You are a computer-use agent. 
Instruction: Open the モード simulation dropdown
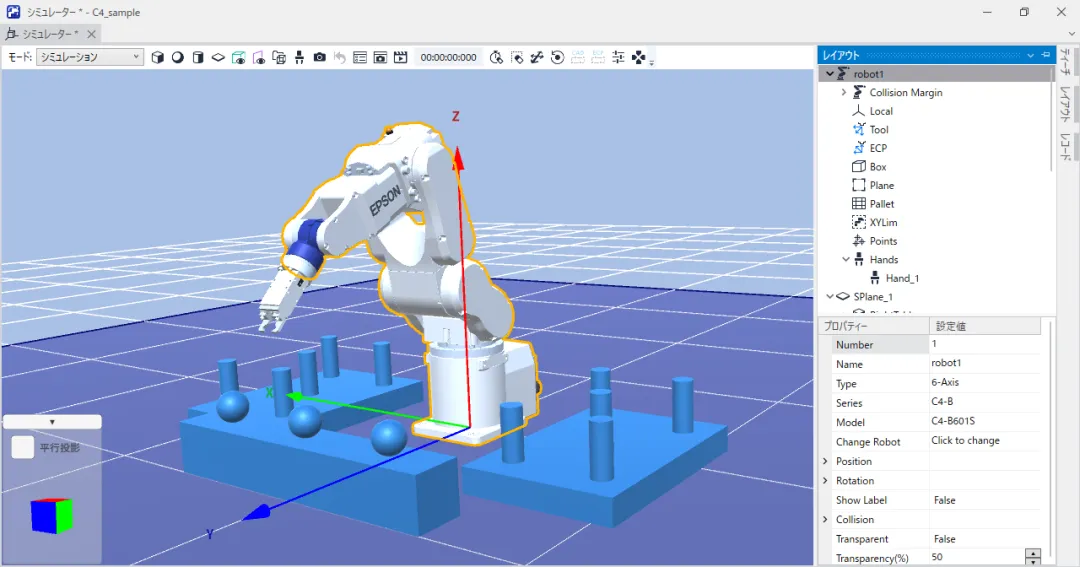point(90,58)
